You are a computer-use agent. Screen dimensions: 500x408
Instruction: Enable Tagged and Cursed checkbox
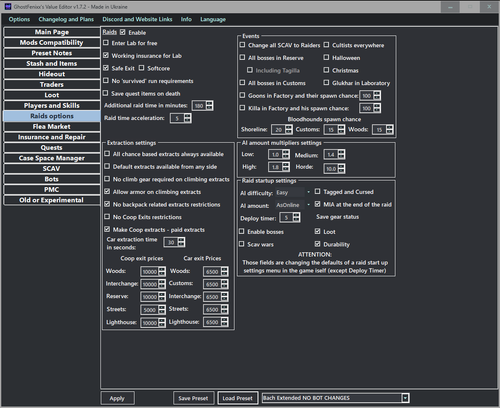[x=318, y=191]
